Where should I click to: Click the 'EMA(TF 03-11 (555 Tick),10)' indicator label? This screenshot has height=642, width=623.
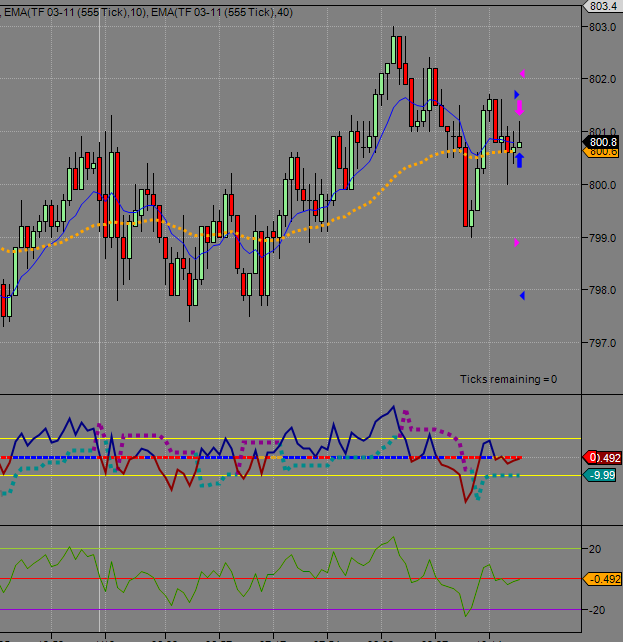[x=75, y=12]
